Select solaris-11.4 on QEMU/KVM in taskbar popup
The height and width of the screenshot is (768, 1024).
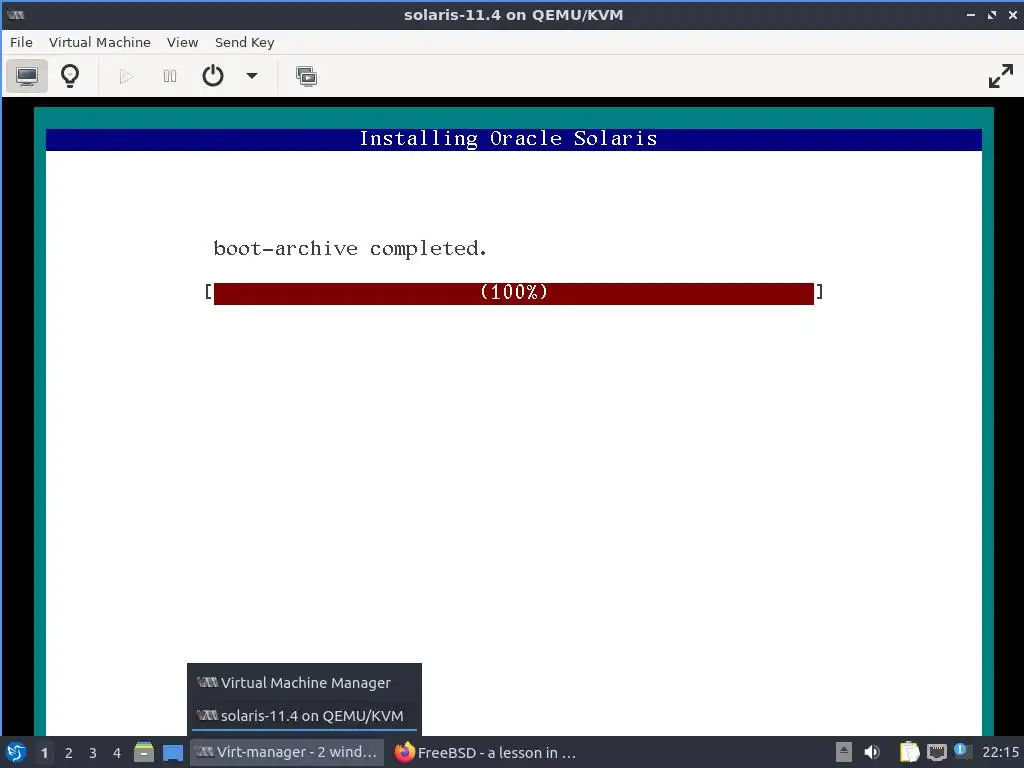click(x=304, y=716)
